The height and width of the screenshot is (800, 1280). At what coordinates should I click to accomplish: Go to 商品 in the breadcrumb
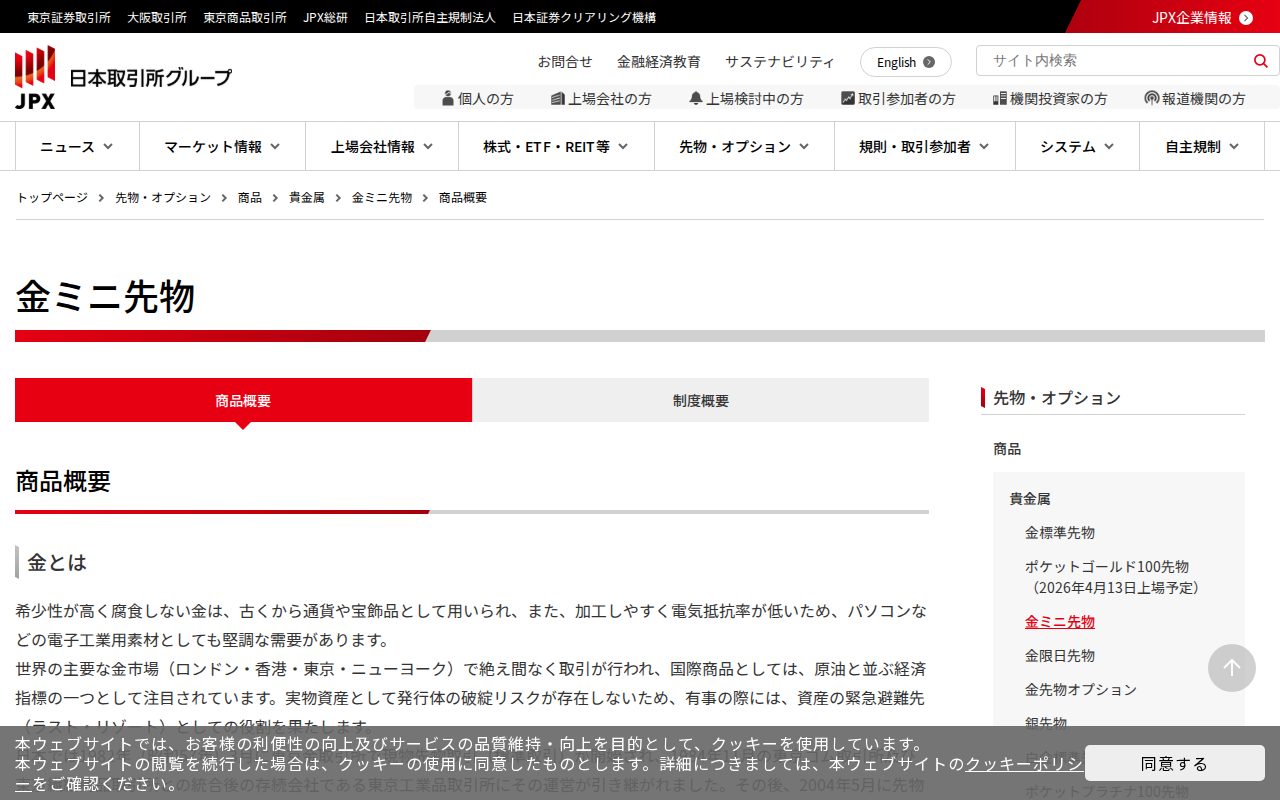[x=250, y=197]
